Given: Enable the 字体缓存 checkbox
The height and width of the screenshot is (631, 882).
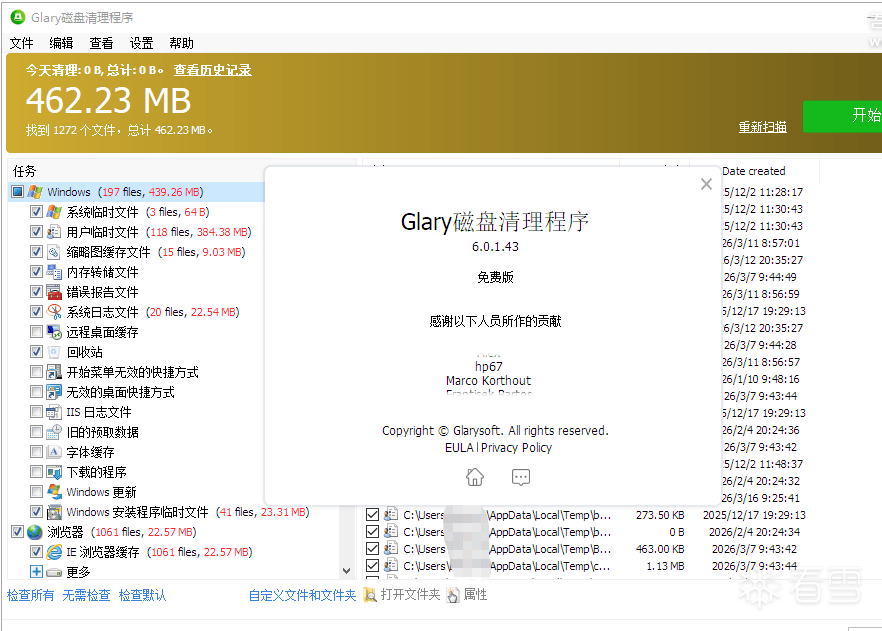Looking at the screenshot, I should [37, 452].
